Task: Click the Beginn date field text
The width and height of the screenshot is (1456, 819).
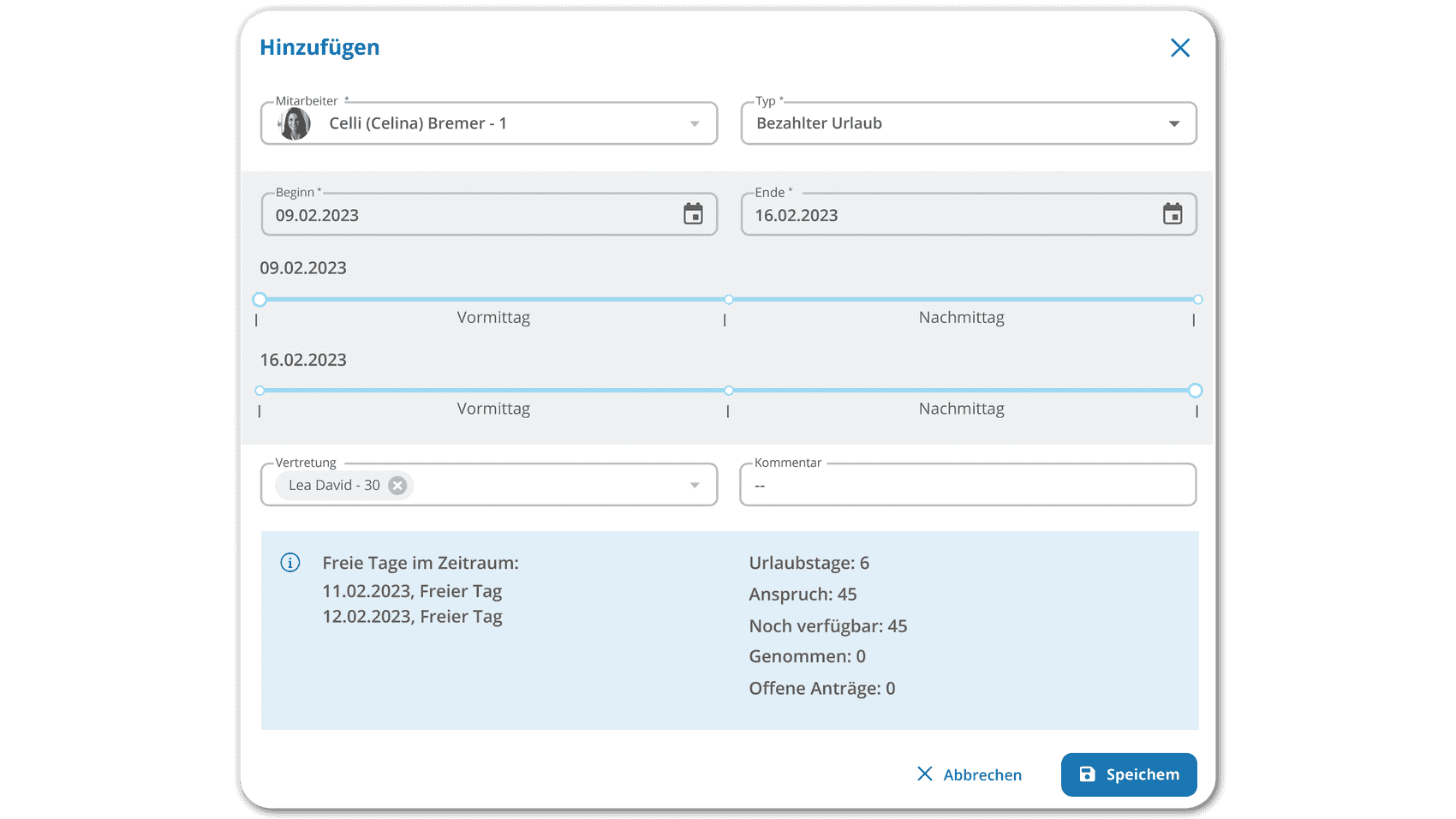Action: click(317, 216)
